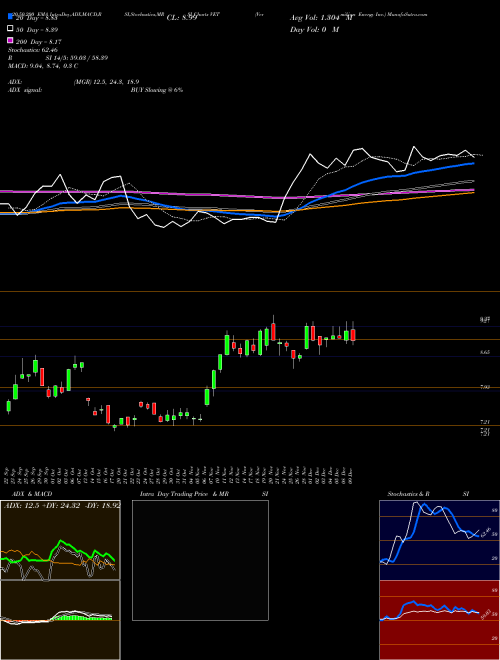Image resolution: width=500 pixels, height=660 pixels.
Task: Open the blue Stochastics chart panel
Action: (439, 540)
